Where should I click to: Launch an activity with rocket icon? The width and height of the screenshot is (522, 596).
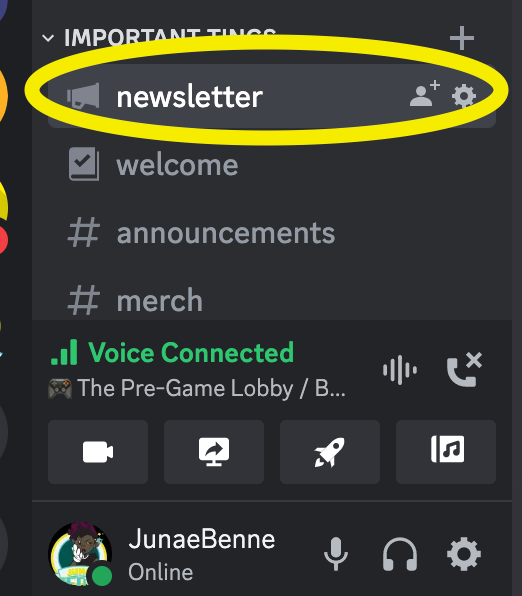(x=330, y=452)
